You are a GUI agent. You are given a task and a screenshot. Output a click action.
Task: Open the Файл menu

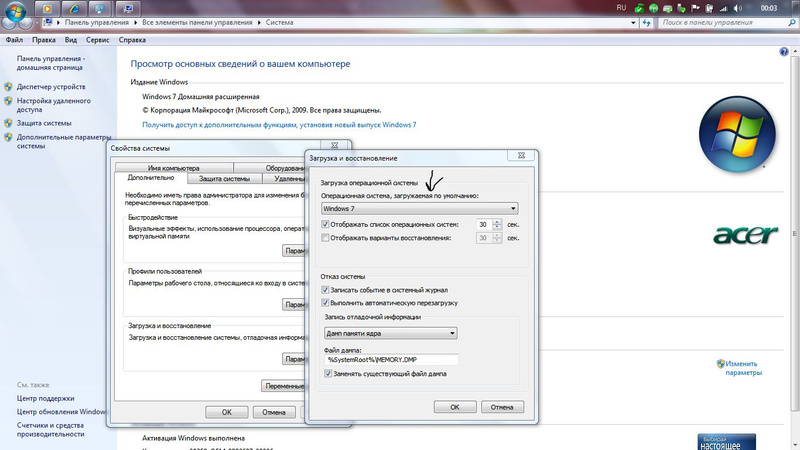[14, 40]
